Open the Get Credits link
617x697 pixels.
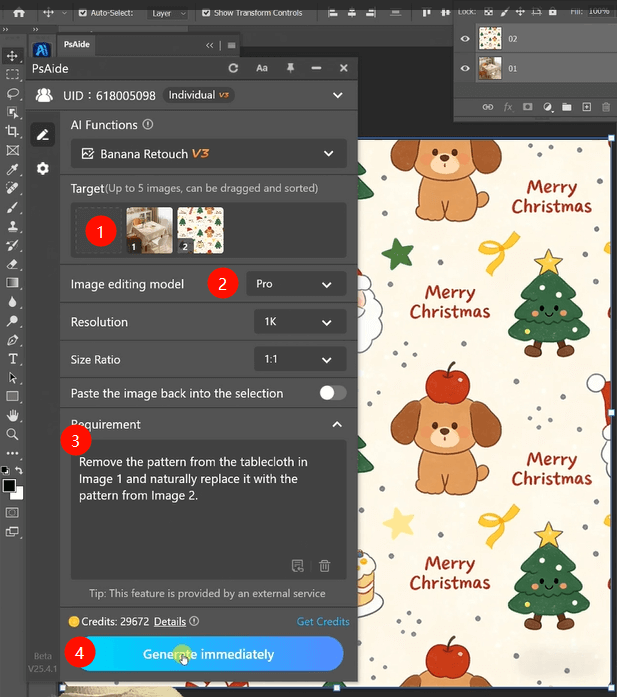click(x=323, y=622)
